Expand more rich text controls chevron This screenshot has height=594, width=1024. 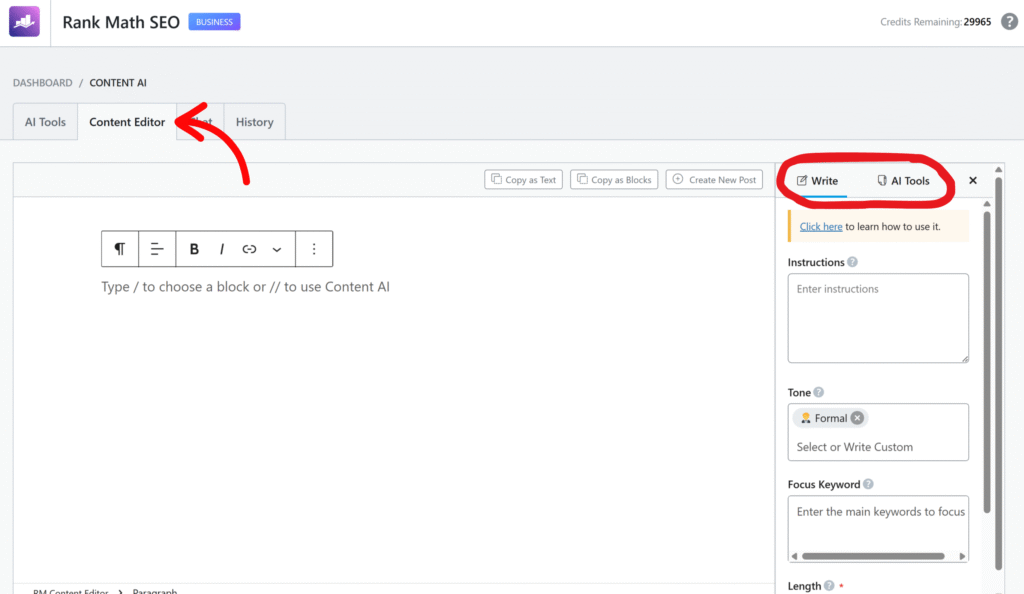(x=277, y=249)
